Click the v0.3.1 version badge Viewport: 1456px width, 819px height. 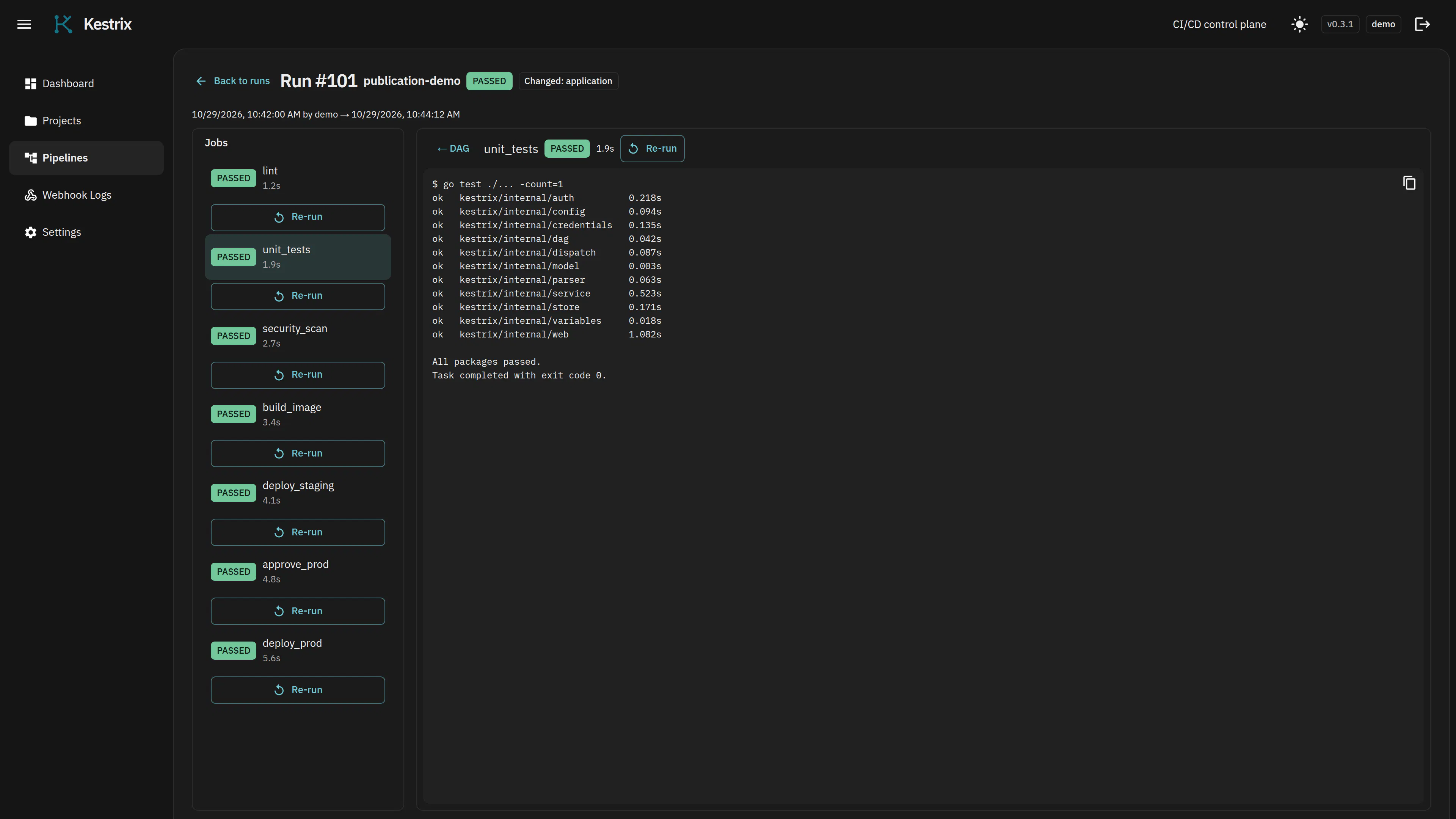(1340, 24)
